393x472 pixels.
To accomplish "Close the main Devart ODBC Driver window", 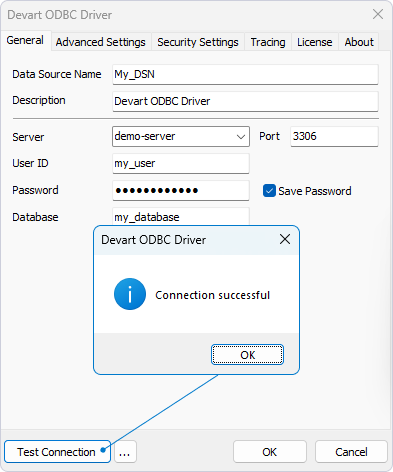I will tap(378, 14).
